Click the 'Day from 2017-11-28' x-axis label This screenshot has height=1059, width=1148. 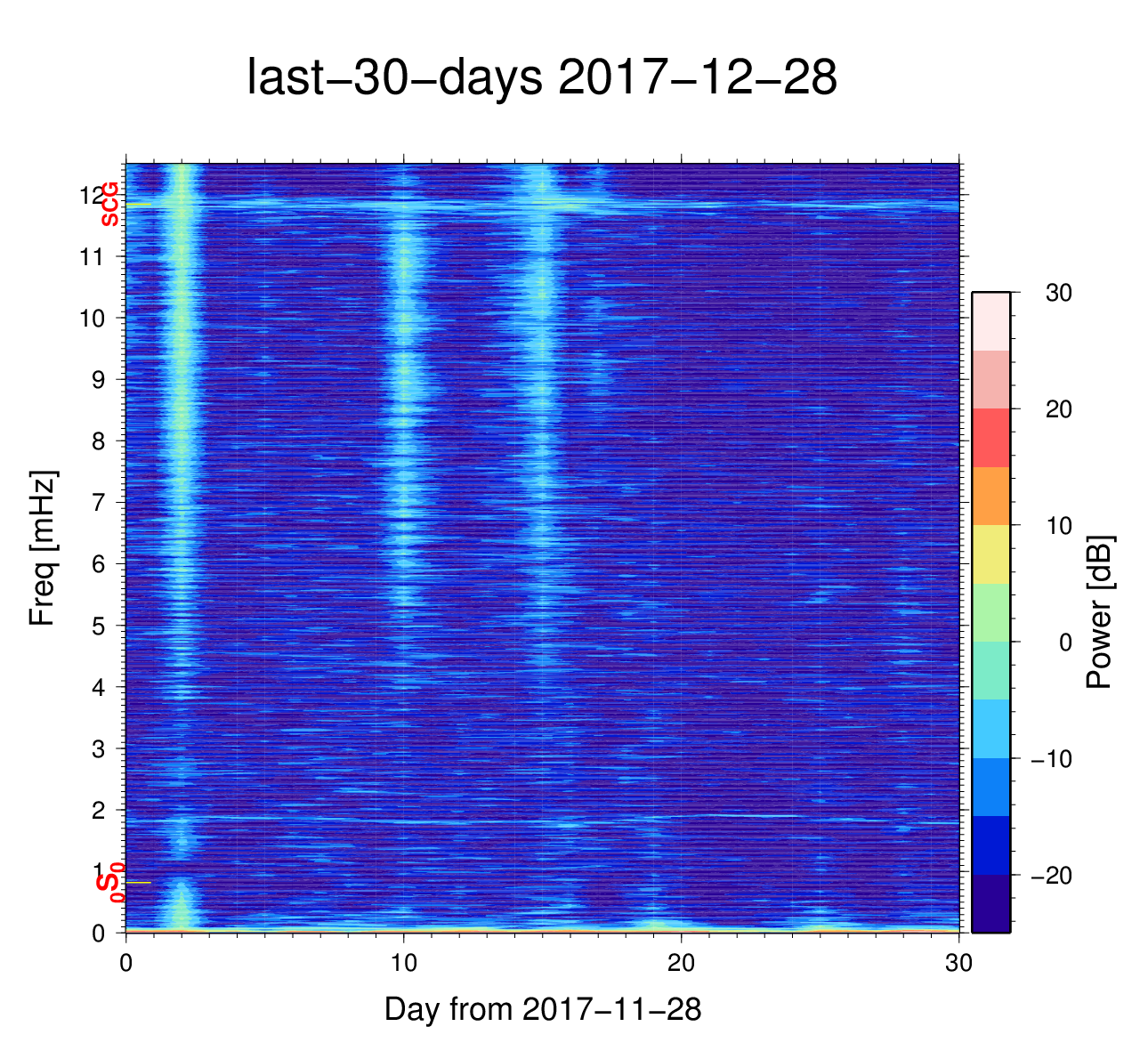coord(543,1009)
